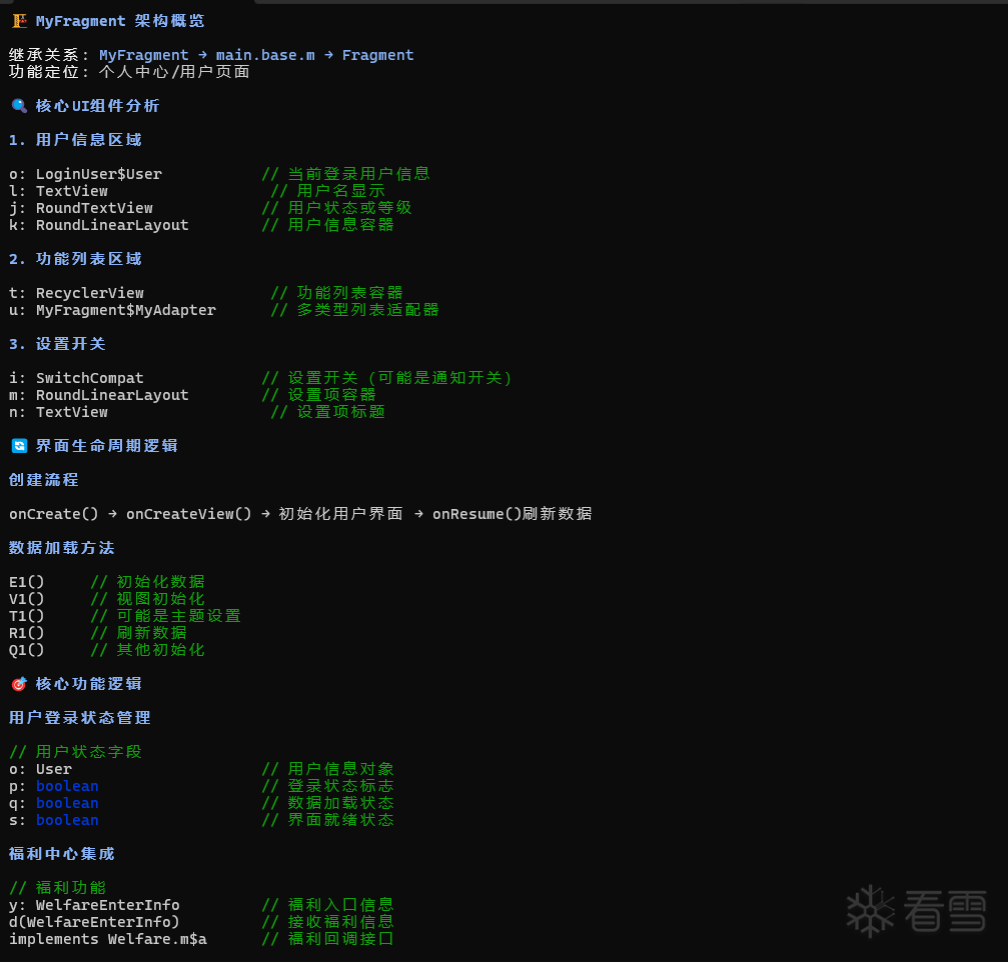This screenshot has width=1008, height=962.
Task: Click the 't: RecyclerView' line
Action: coord(76,293)
